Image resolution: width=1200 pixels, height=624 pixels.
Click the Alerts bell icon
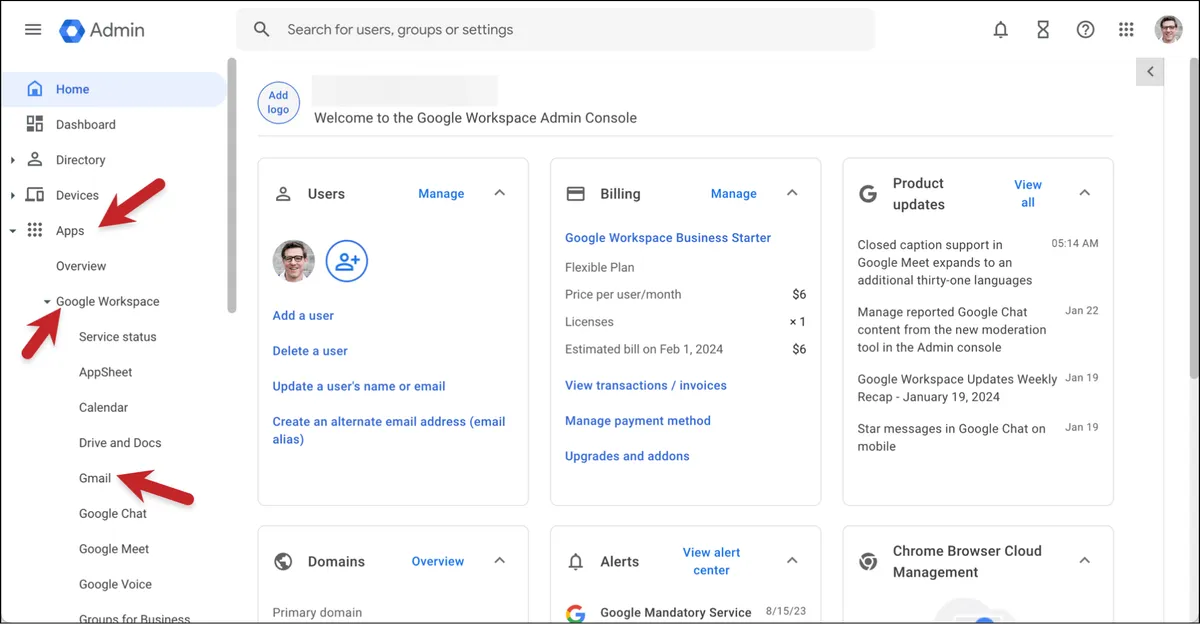pyautogui.click(x=576, y=562)
